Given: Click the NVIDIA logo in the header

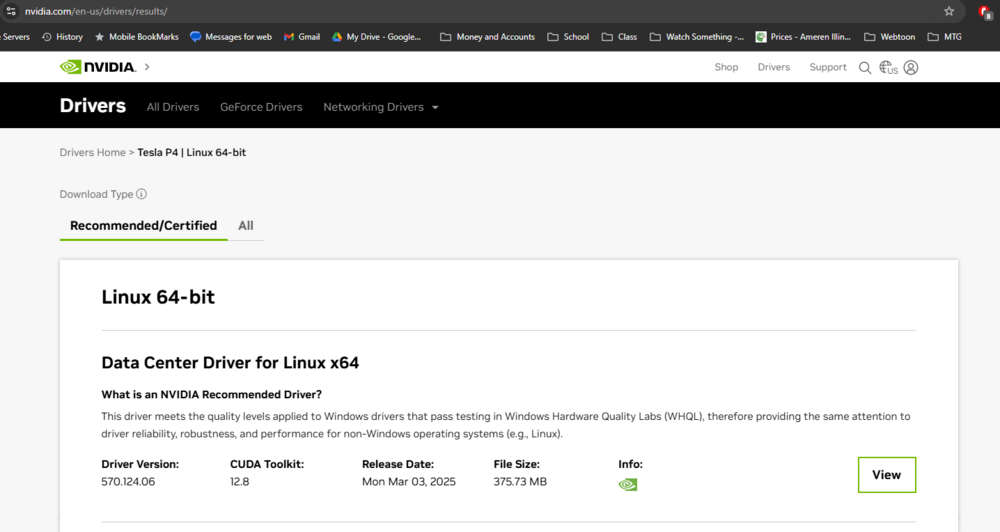Looking at the screenshot, I should point(98,67).
